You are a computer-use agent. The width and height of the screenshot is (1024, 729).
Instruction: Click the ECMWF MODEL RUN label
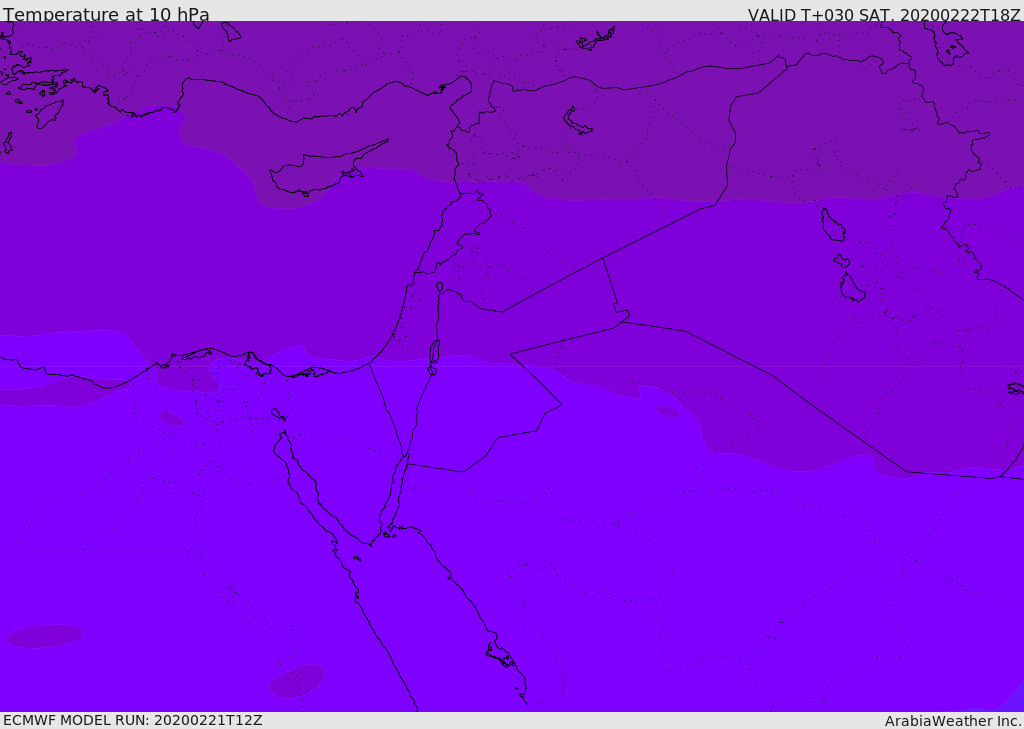[x=132, y=720]
